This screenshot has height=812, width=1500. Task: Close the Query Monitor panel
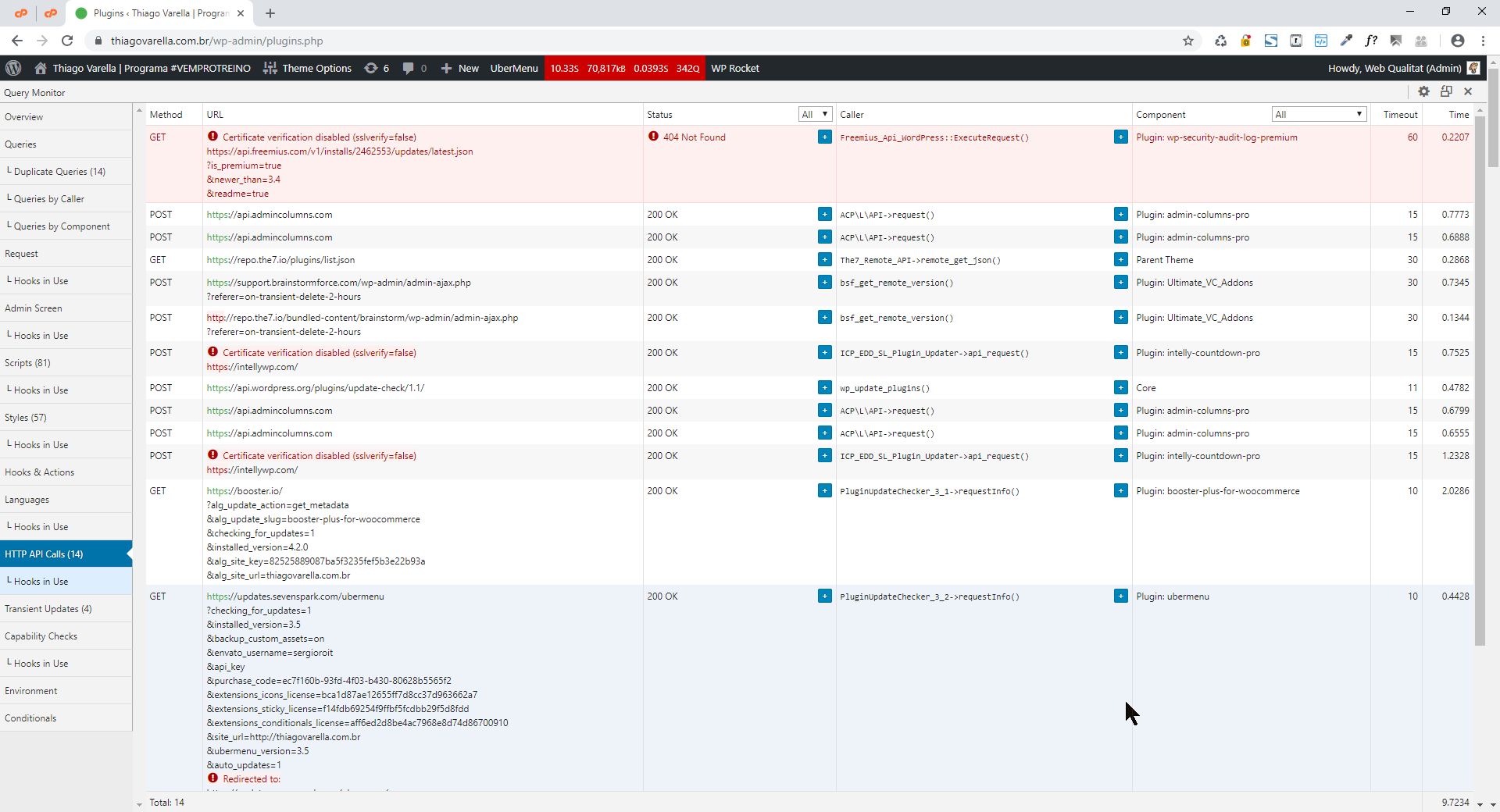(1468, 91)
